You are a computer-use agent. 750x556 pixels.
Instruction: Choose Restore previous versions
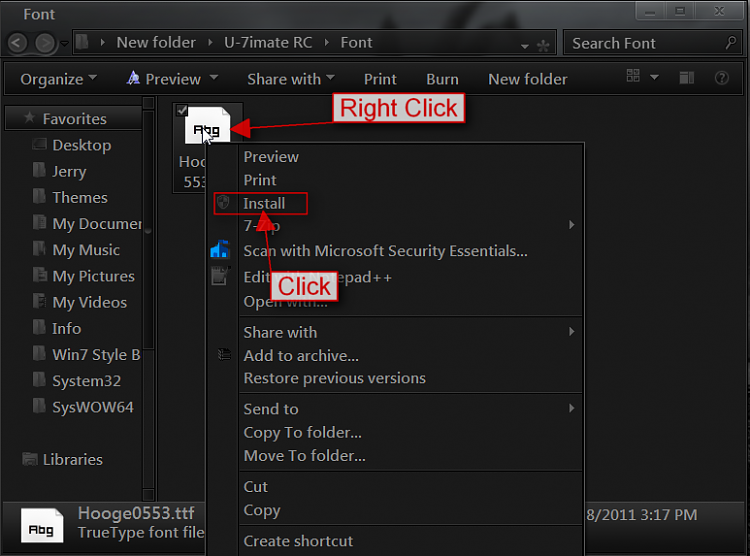click(x=334, y=378)
